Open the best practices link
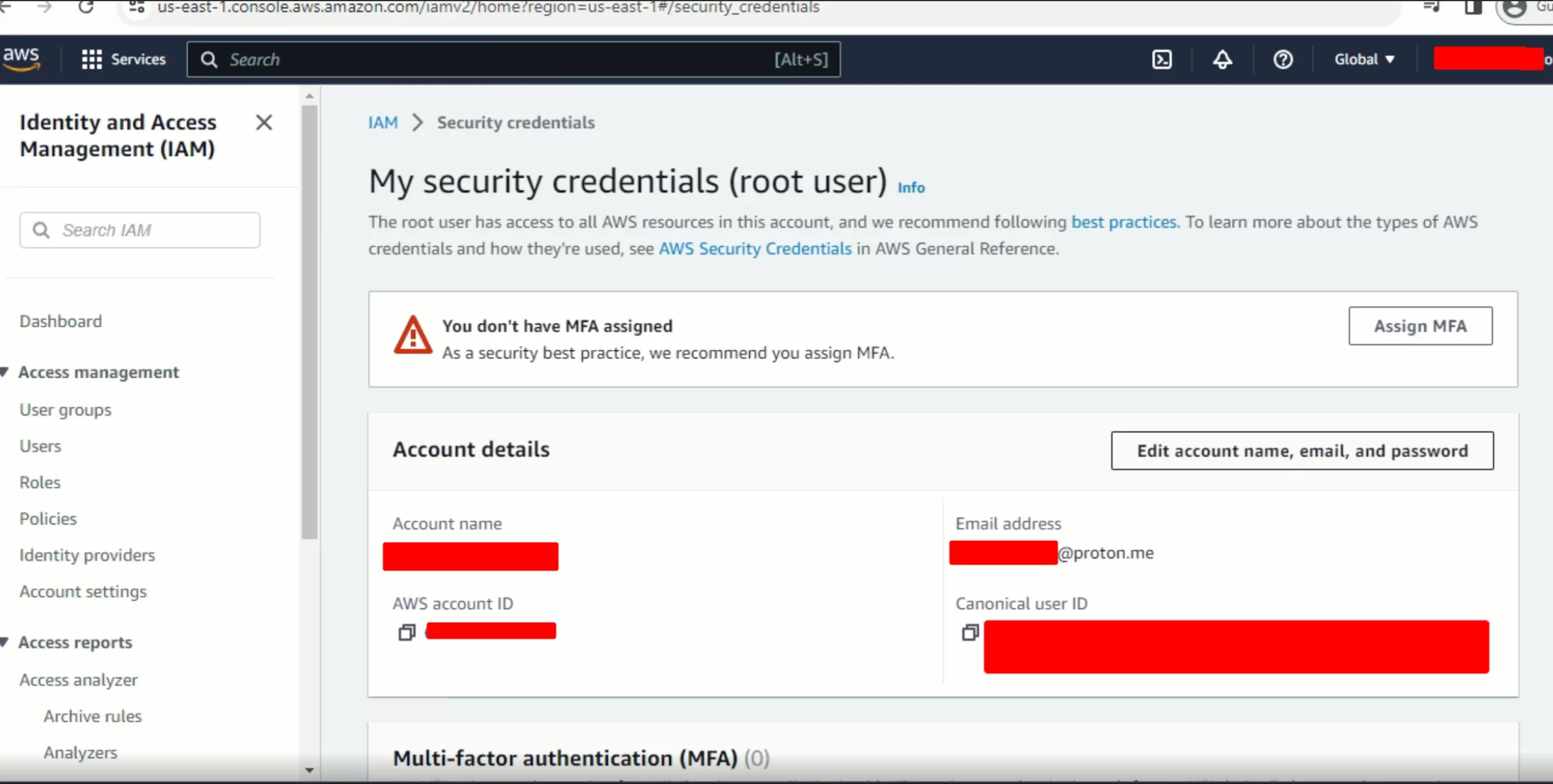 pos(1125,222)
